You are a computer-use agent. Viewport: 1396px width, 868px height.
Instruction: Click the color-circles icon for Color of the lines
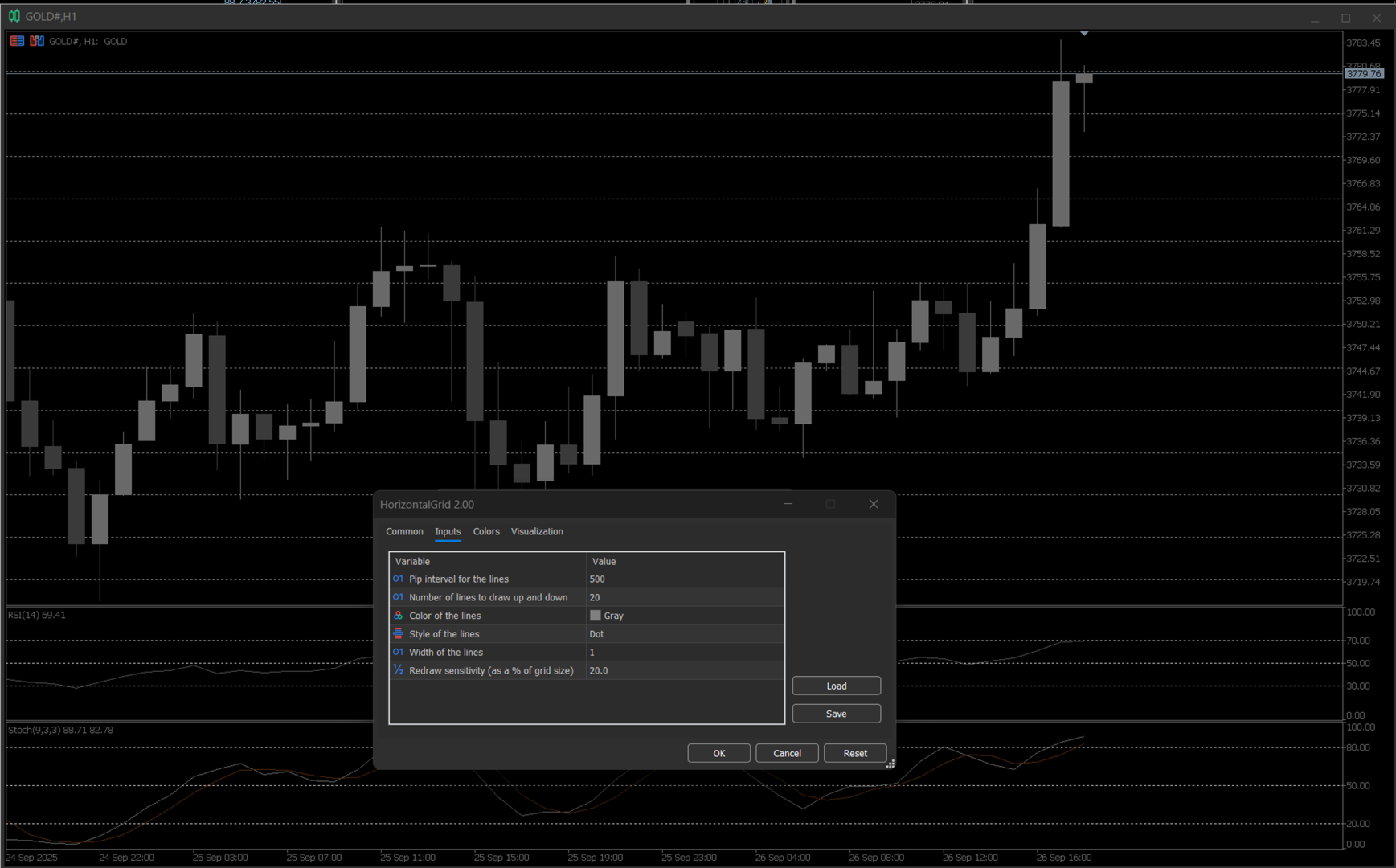(x=398, y=616)
